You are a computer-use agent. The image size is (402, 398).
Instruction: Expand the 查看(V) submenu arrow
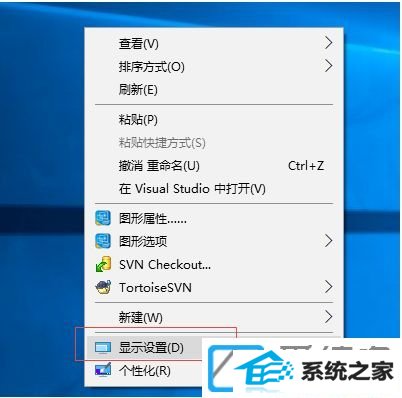(x=329, y=43)
